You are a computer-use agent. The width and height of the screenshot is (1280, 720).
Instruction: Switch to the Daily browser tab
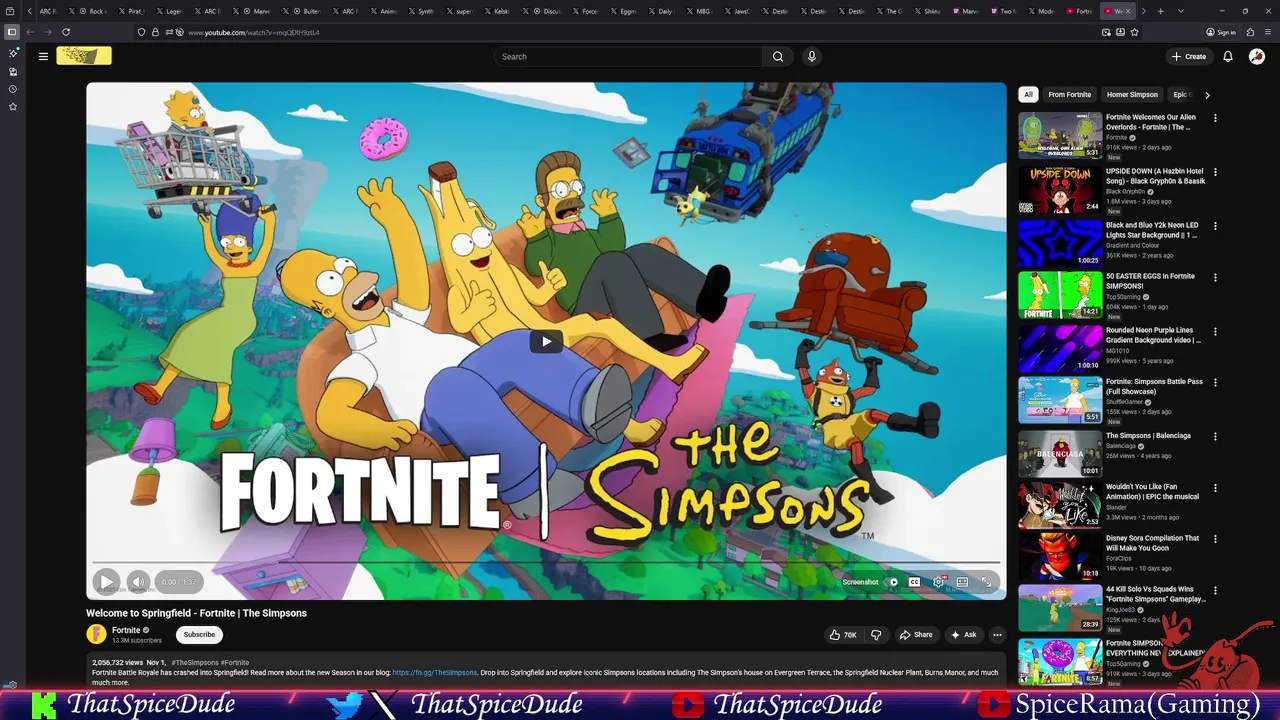click(x=660, y=11)
